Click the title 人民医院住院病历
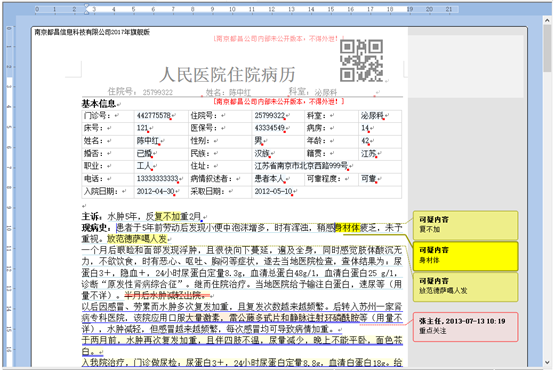 point(227,75)
